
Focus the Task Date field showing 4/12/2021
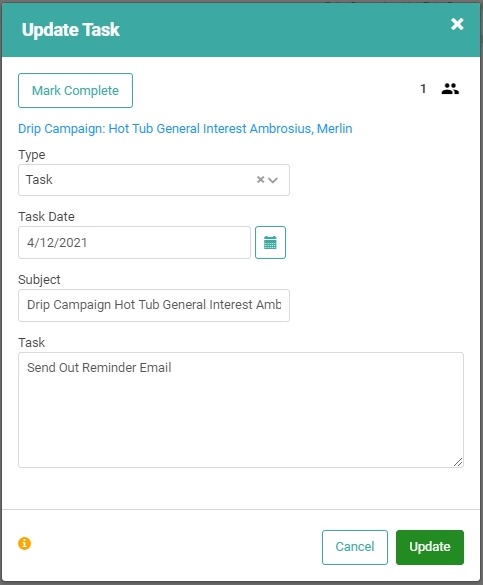pos(134,242)
